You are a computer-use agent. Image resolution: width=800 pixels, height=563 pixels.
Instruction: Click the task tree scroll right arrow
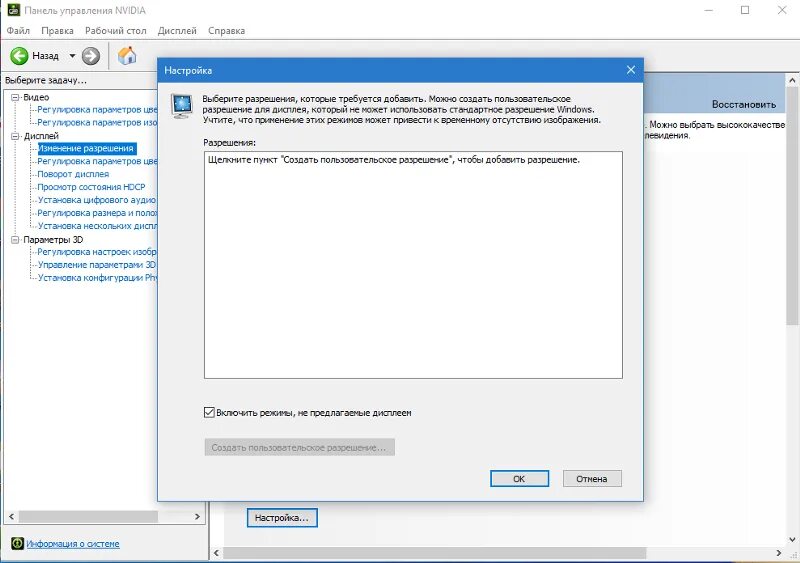(197, 517)
